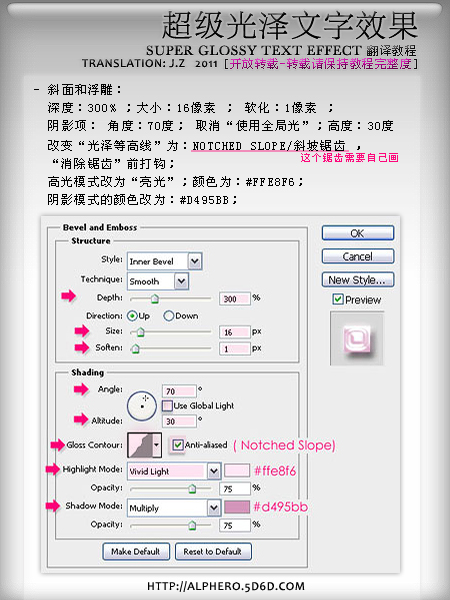Image resolution: width=450 pixels, height=600 pixels.
Task: Click the Soften value field showing 1
Action: pyautogui.click(x=235, y=348)
